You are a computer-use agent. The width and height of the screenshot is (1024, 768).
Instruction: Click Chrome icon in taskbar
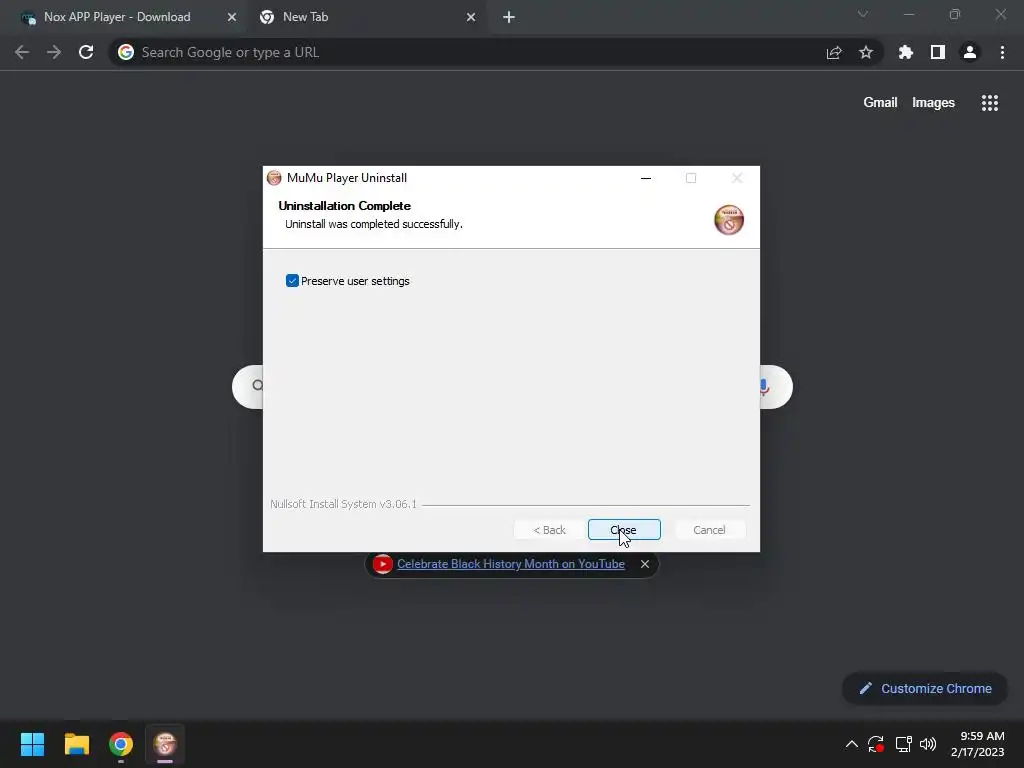(121, 744)
